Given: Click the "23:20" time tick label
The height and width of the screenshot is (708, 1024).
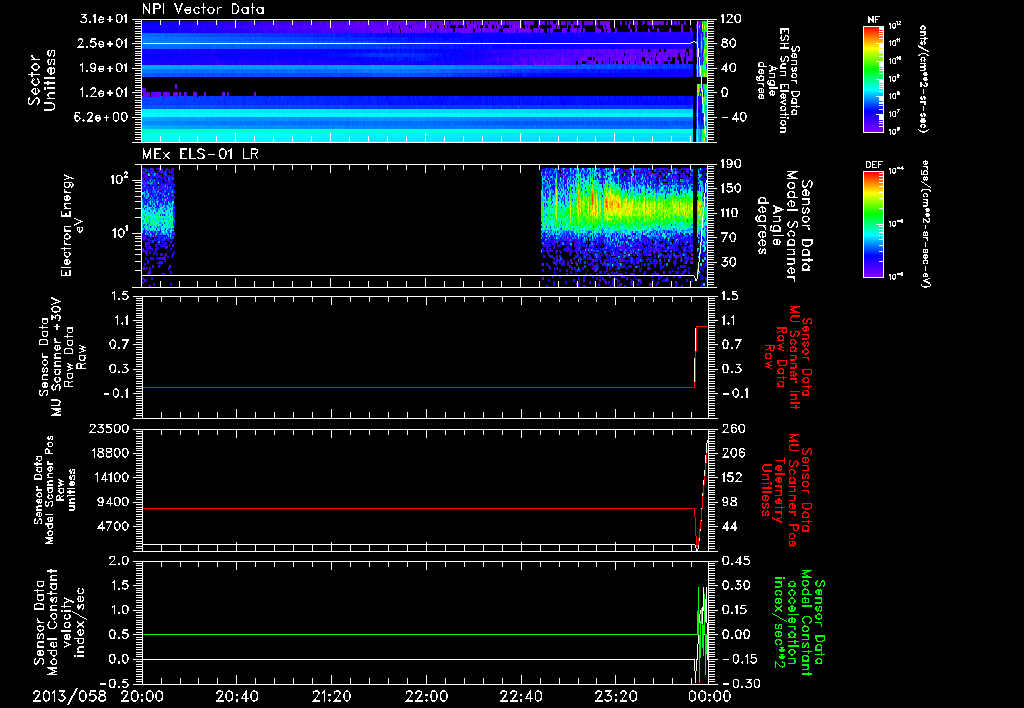Looking at the screenshot, I should point(616,696).
